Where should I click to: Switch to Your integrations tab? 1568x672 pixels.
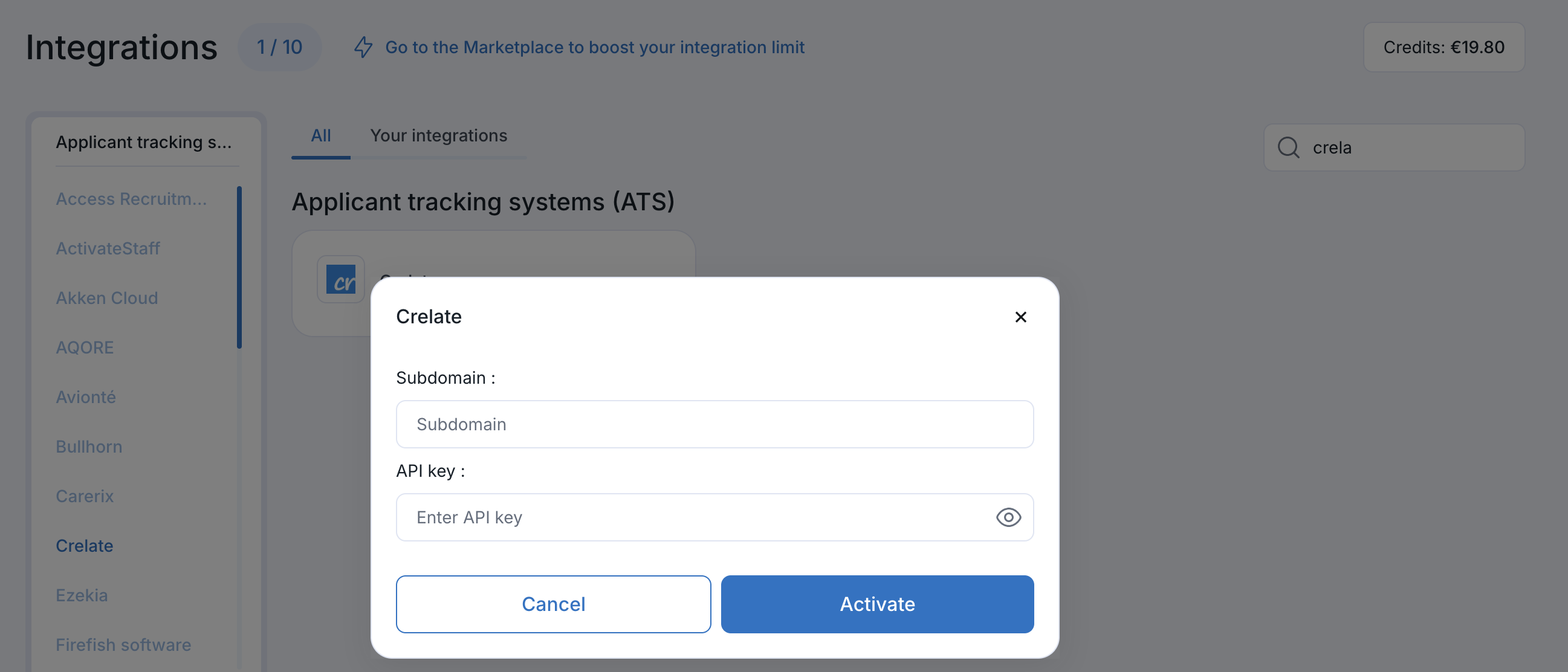[x=438, y=135]
